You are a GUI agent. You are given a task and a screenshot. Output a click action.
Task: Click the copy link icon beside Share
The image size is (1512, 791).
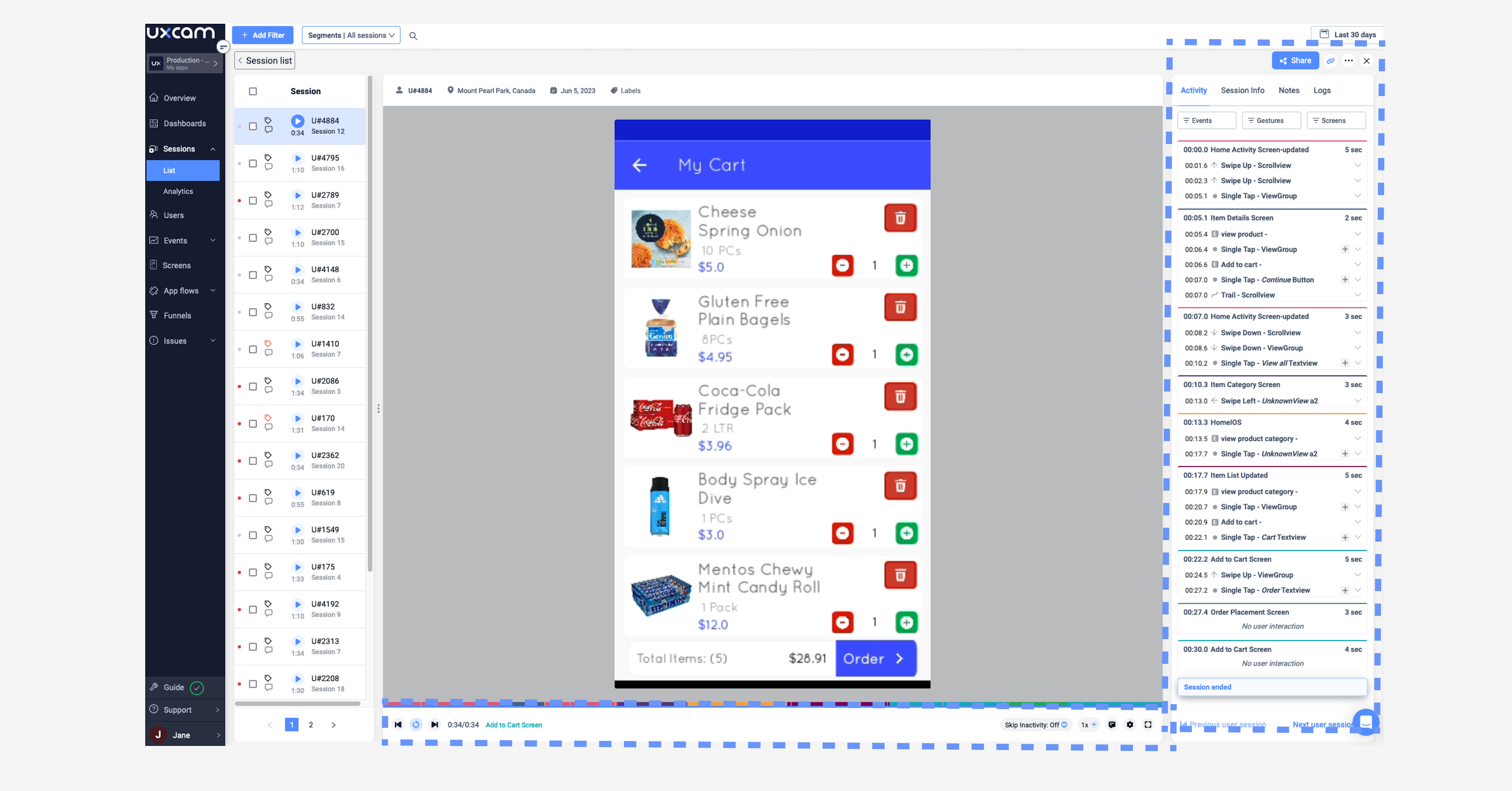[x=1331, y=60]
